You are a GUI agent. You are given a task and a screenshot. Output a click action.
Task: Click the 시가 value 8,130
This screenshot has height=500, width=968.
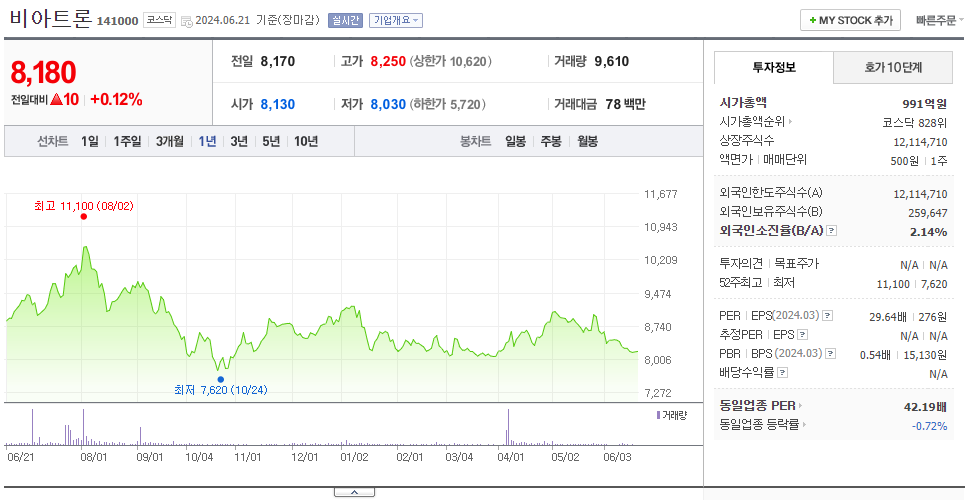point(278,104)
